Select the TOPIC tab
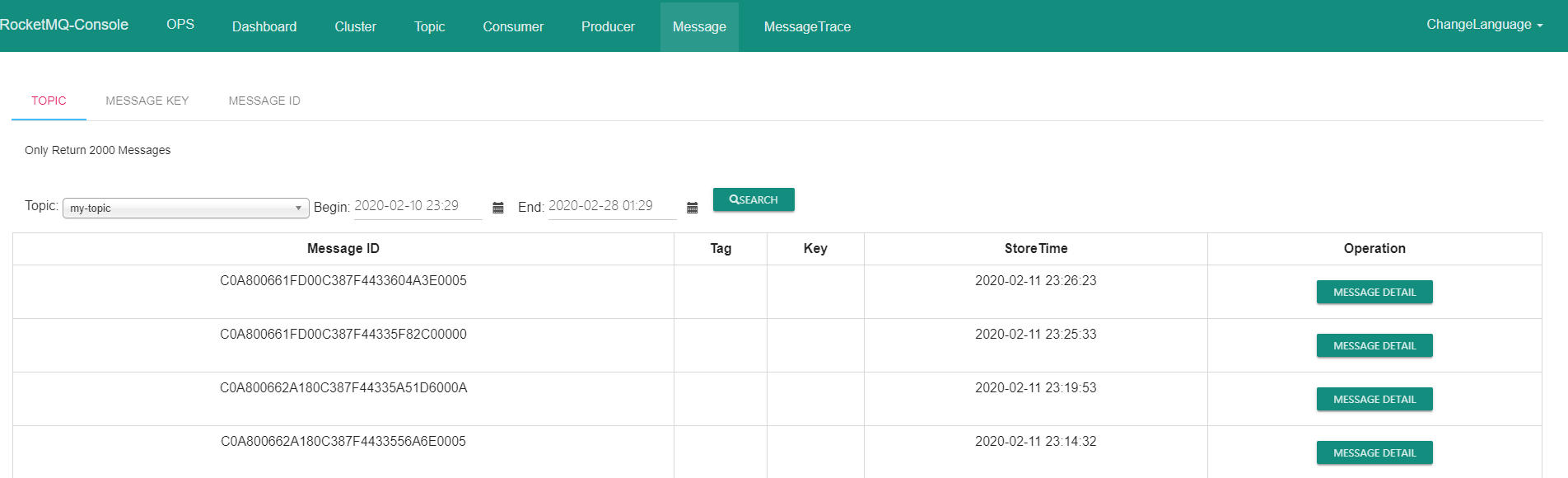The width and height of the screenshot is (1568, 478). pyautogui.click(x=49, y=101)
